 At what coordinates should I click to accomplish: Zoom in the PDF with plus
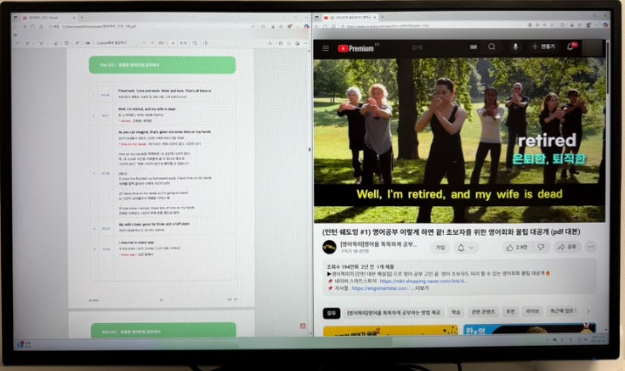pos(151,43)
